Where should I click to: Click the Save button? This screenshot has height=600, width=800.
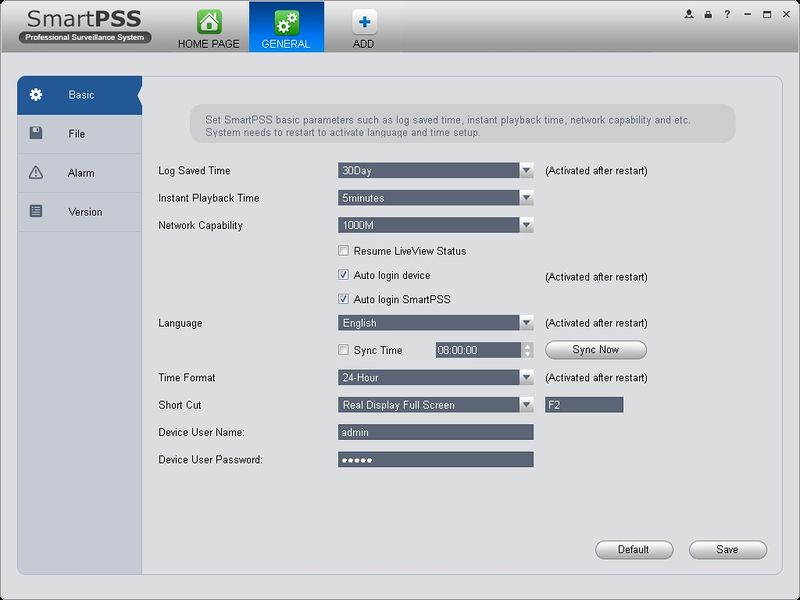point(728,549)
